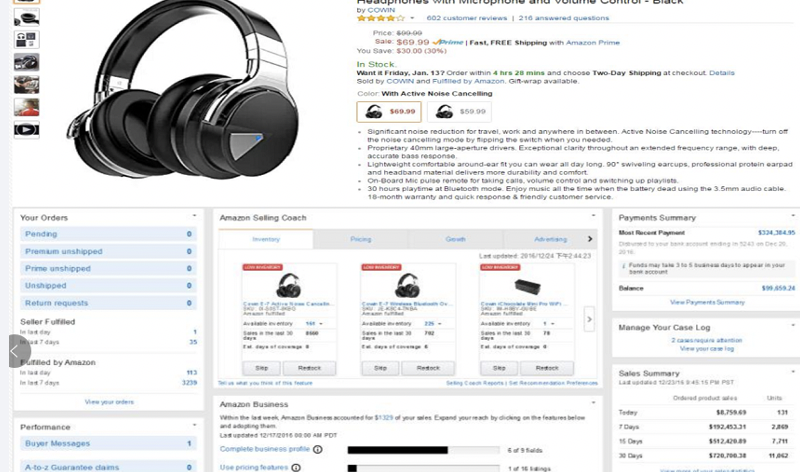The height and width of the screenshot is (472, 800).
Task: Open the star rating breakdown arrow
Action: pos(412,18)
